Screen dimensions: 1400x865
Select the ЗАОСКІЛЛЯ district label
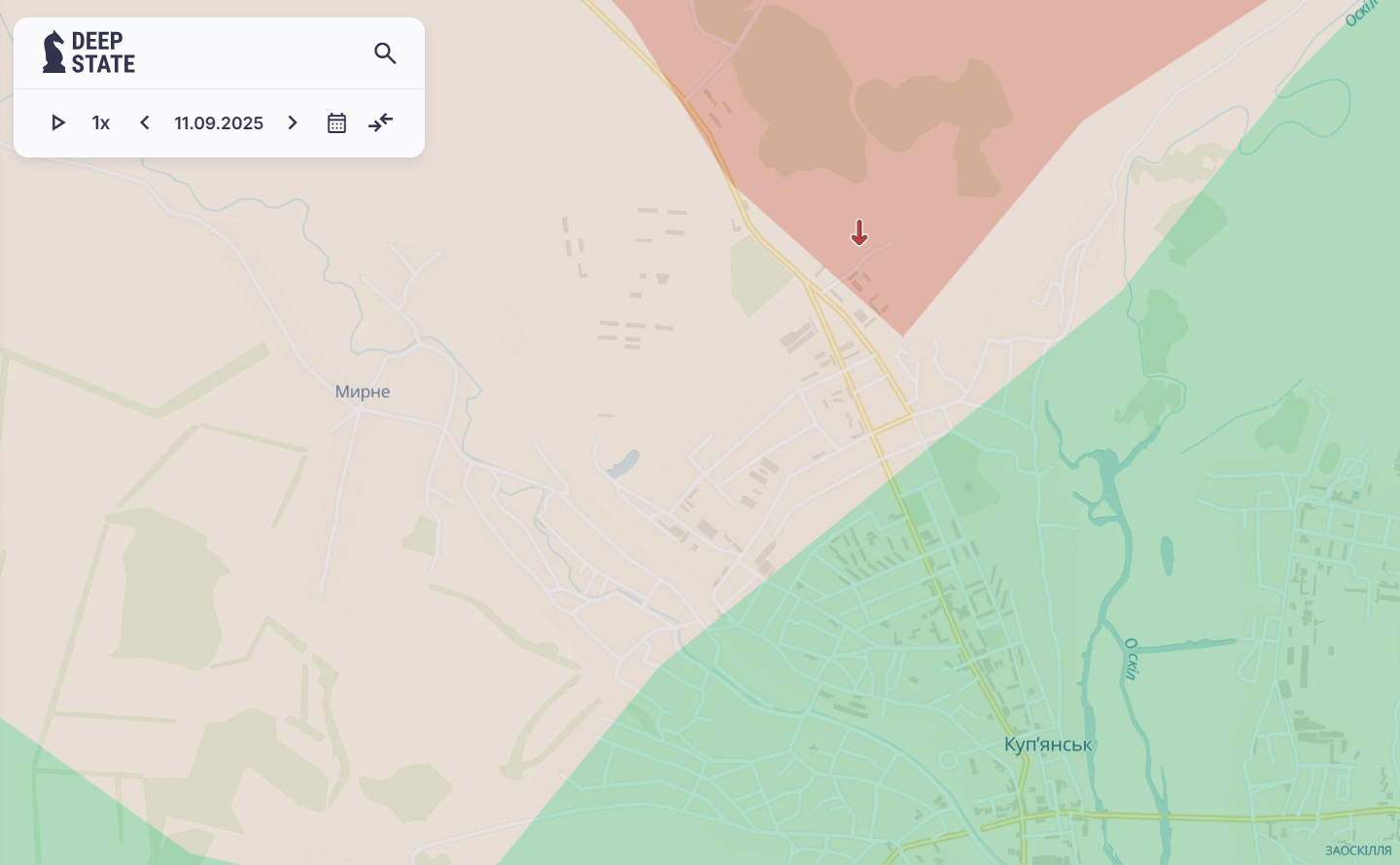pyautogui.click(x=1357, y=850)
